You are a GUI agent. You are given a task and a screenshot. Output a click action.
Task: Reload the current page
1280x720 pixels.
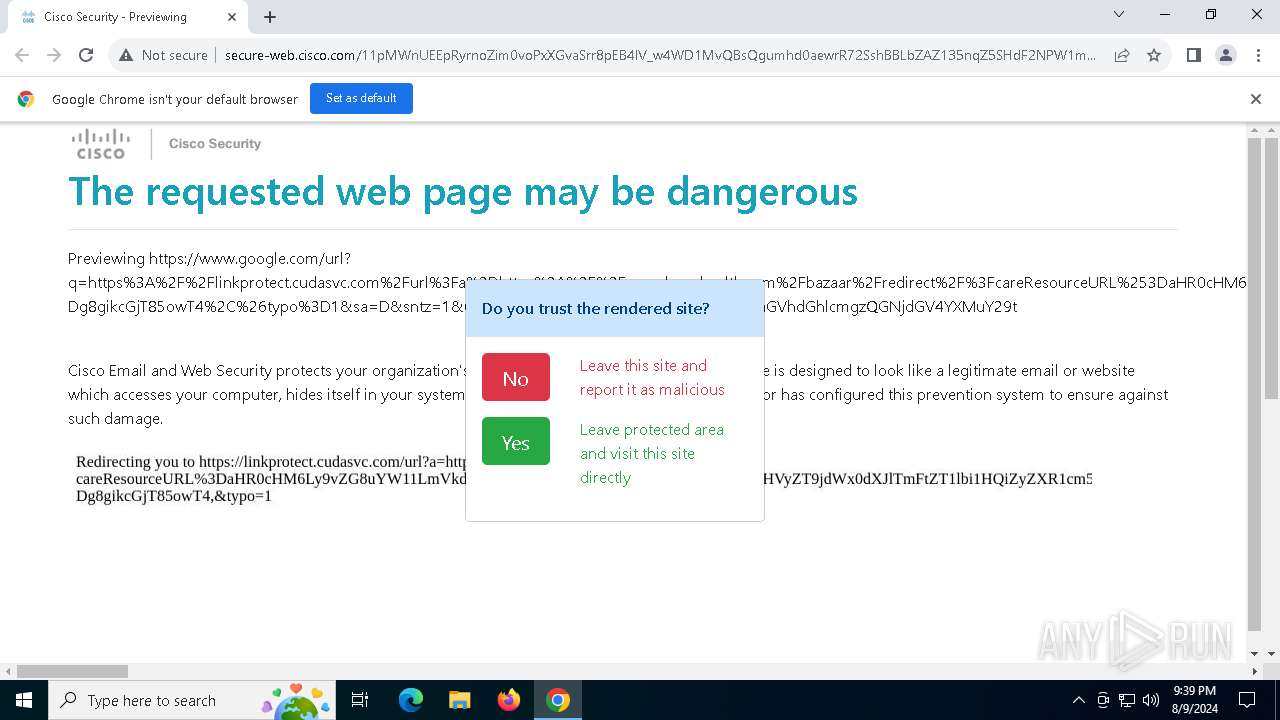pos(86,55)
